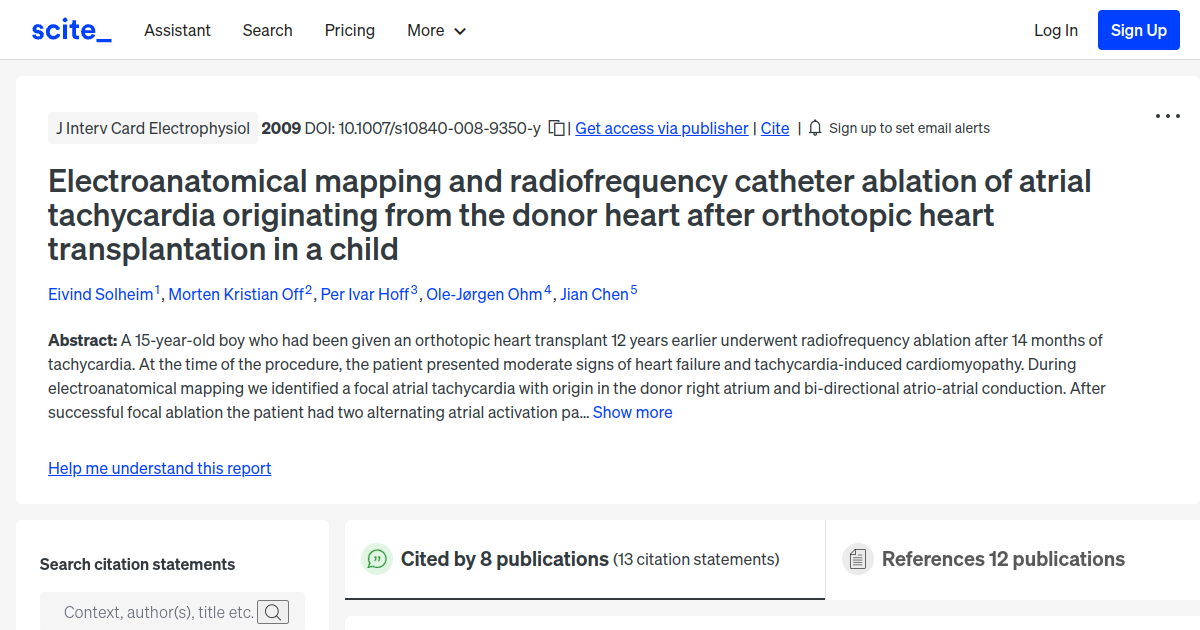Image resolution: width=1200 pixels, height=630 pixels.
Task: Click the citation statements search field
Action: (150, 611)
